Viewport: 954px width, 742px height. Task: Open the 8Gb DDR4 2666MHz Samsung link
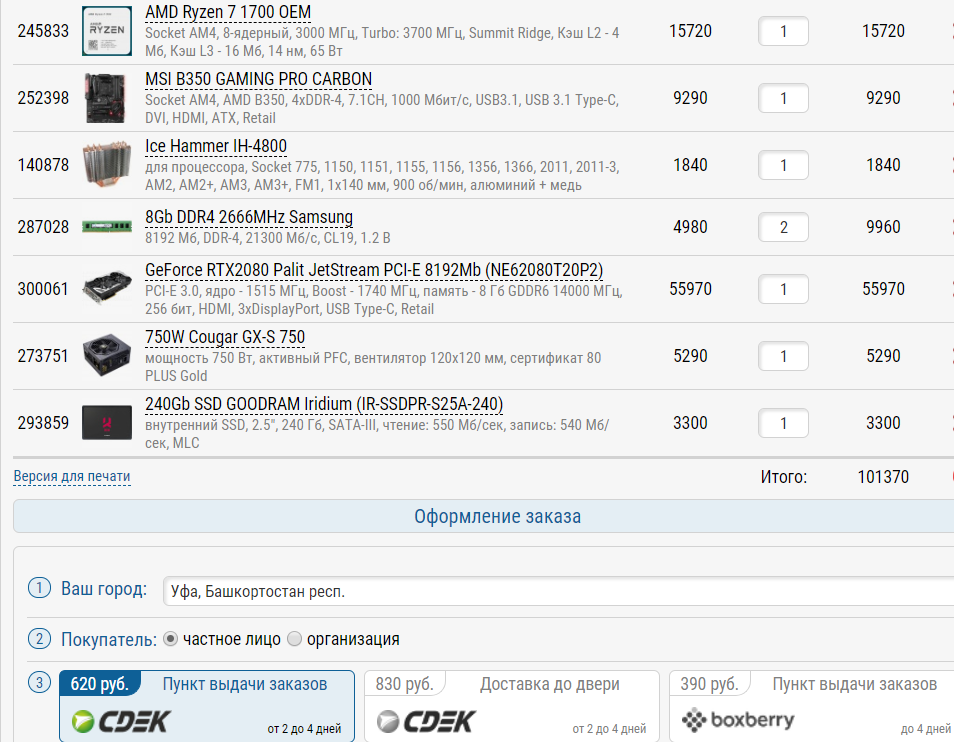(249, 217)
